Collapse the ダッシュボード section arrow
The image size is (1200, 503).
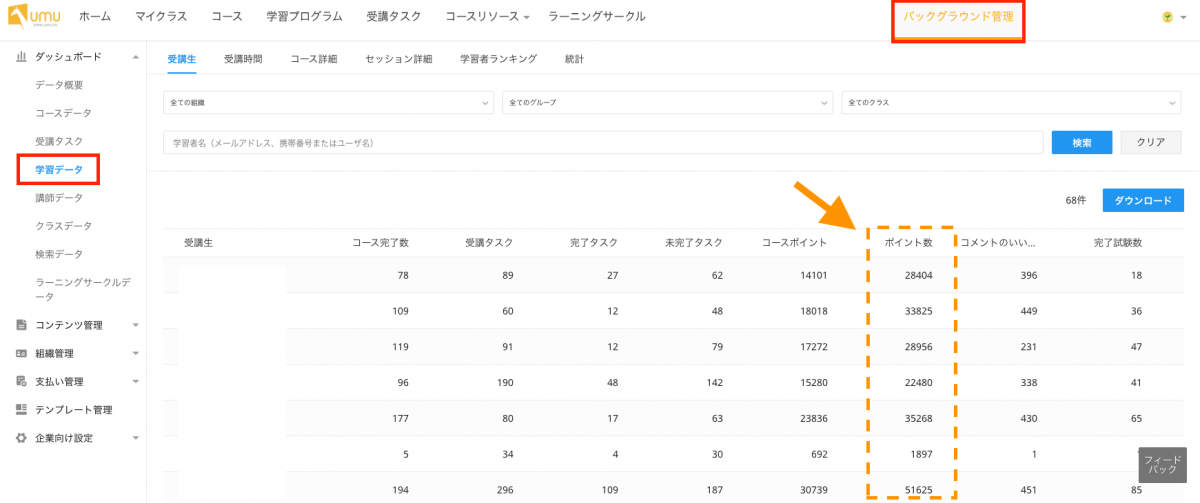pos(135,57)
